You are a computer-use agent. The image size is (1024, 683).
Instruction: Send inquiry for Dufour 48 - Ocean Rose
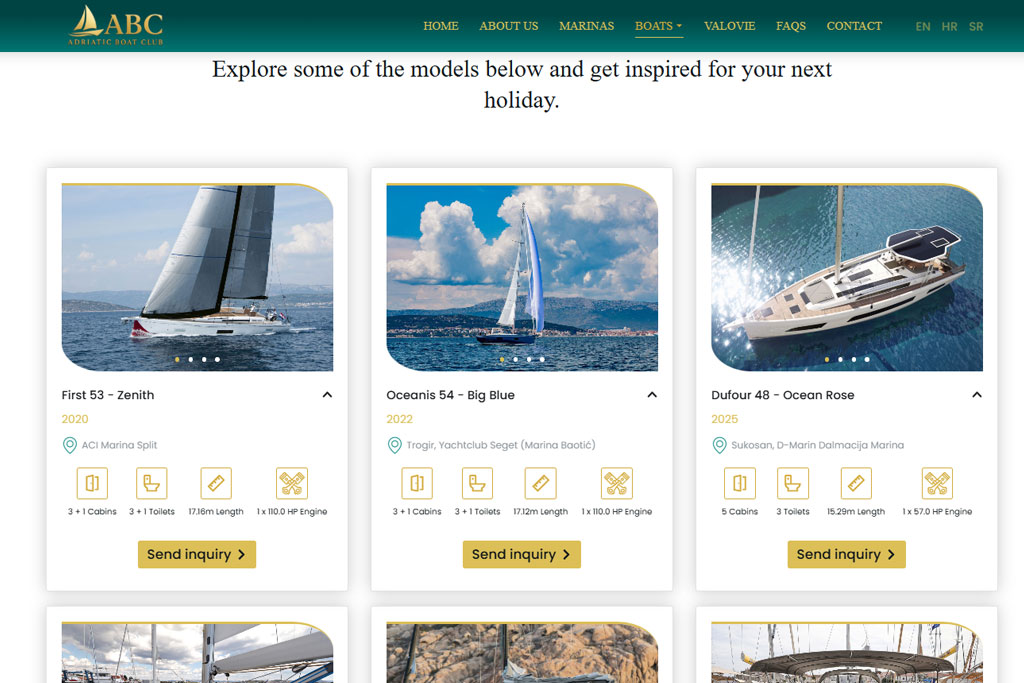pyautogui.click(x=846, y=554)
